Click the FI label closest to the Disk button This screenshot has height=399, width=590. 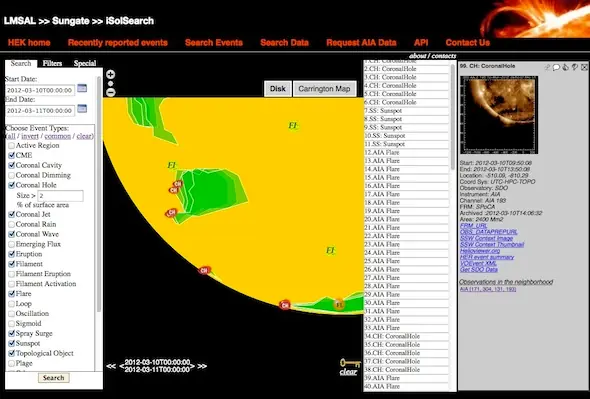tap(293, 125)
